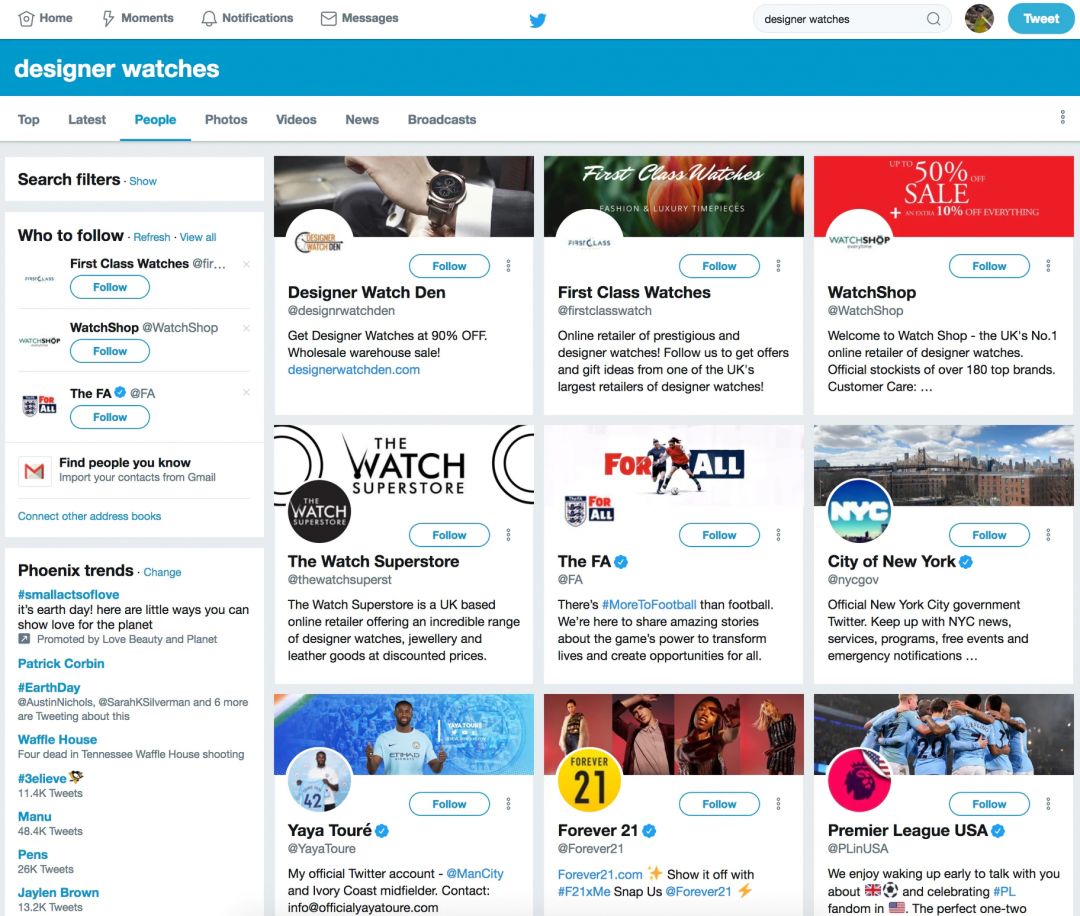The width and height of the screenshot is (1080, 916).
Task: Click the Twitter bird logo
Action: click(538, 20)
